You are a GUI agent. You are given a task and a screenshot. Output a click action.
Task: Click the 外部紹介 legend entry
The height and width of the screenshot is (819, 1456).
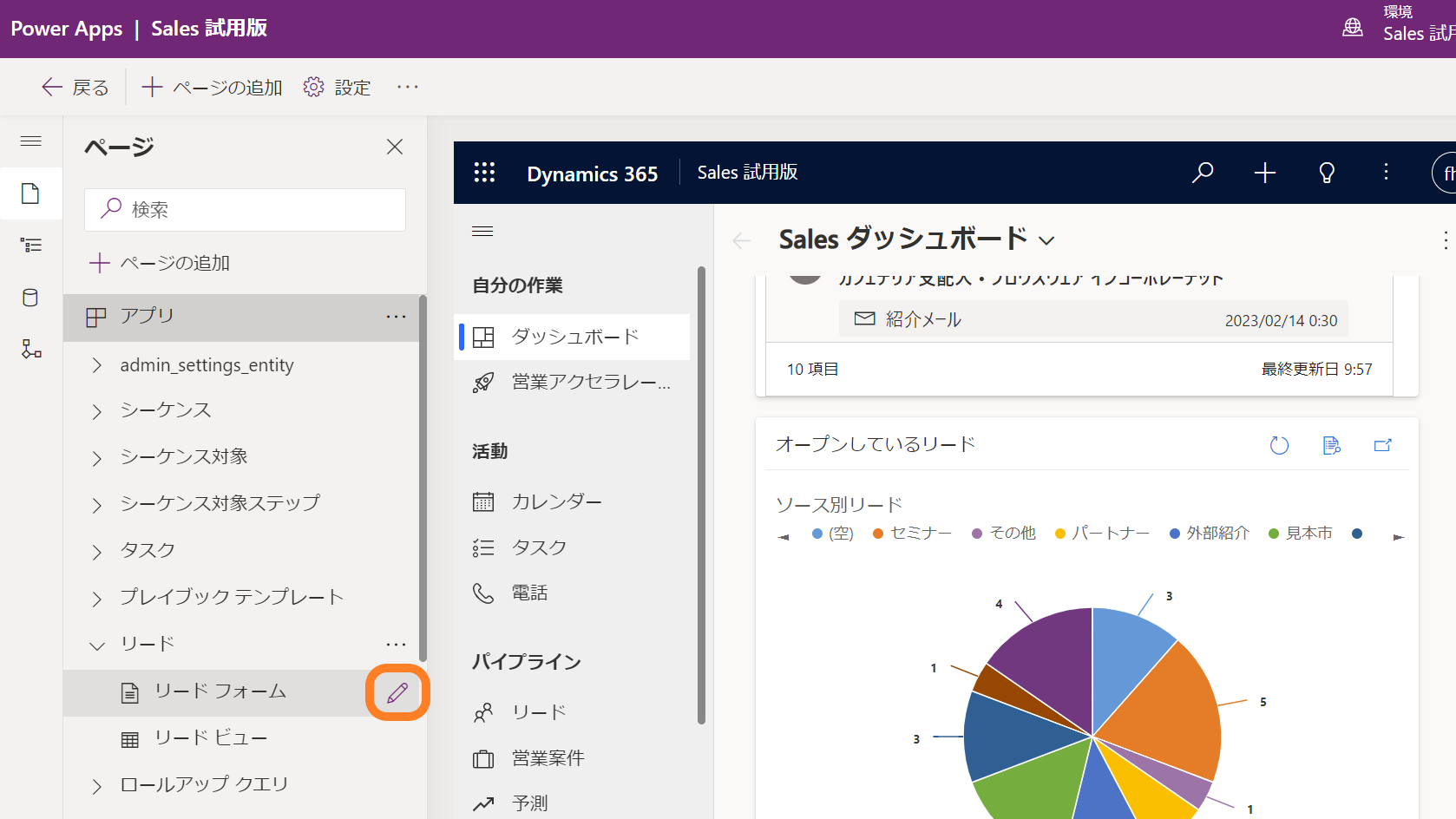point(1210,534)
